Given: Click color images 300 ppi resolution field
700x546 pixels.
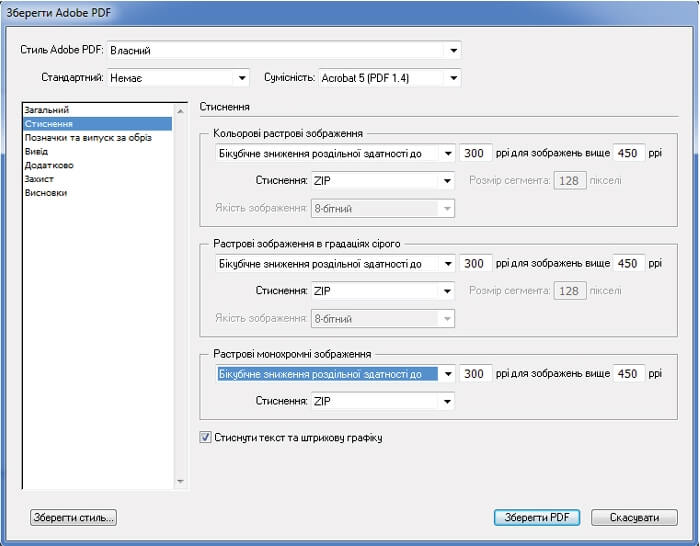Looking at the screenshot, I should click(474, 153).
